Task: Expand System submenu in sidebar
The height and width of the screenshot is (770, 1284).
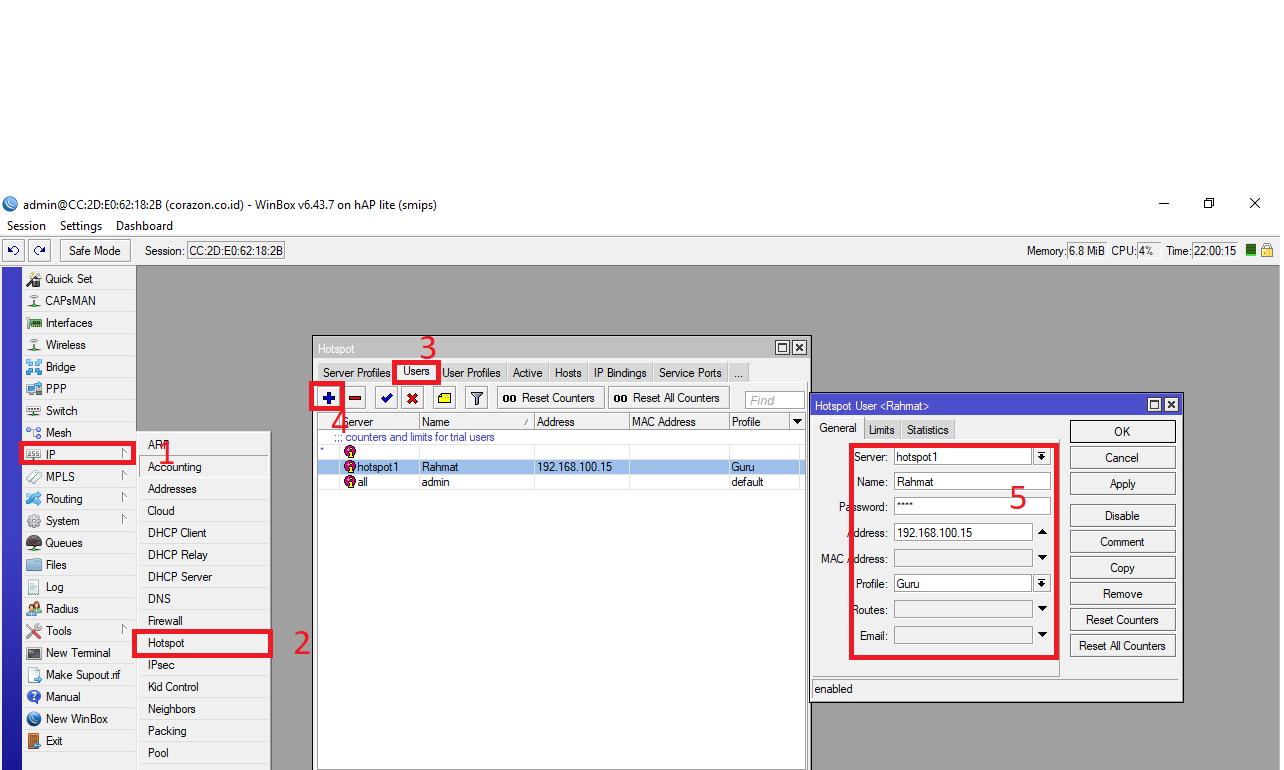Action: 125,520
